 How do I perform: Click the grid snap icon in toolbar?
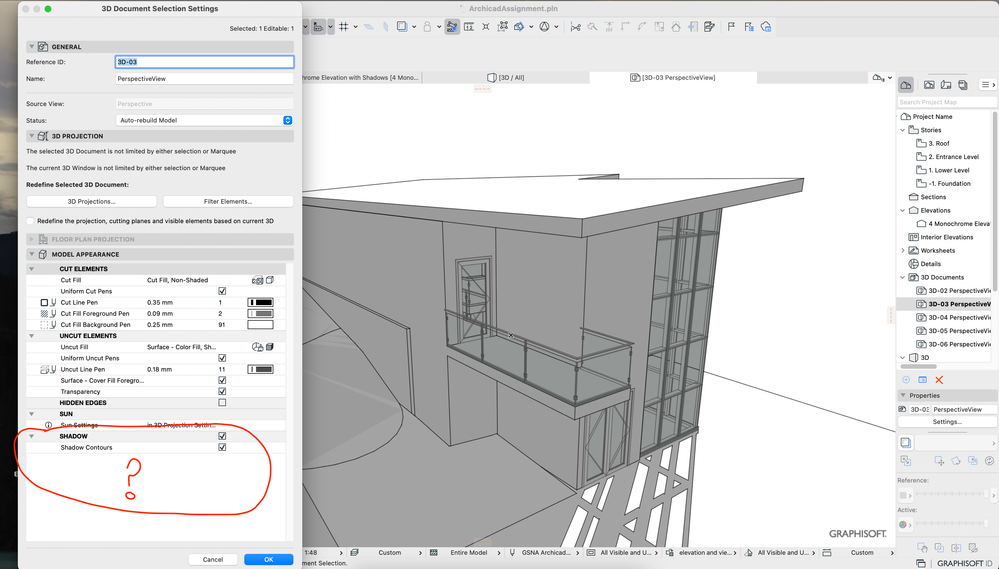[344, 27]
